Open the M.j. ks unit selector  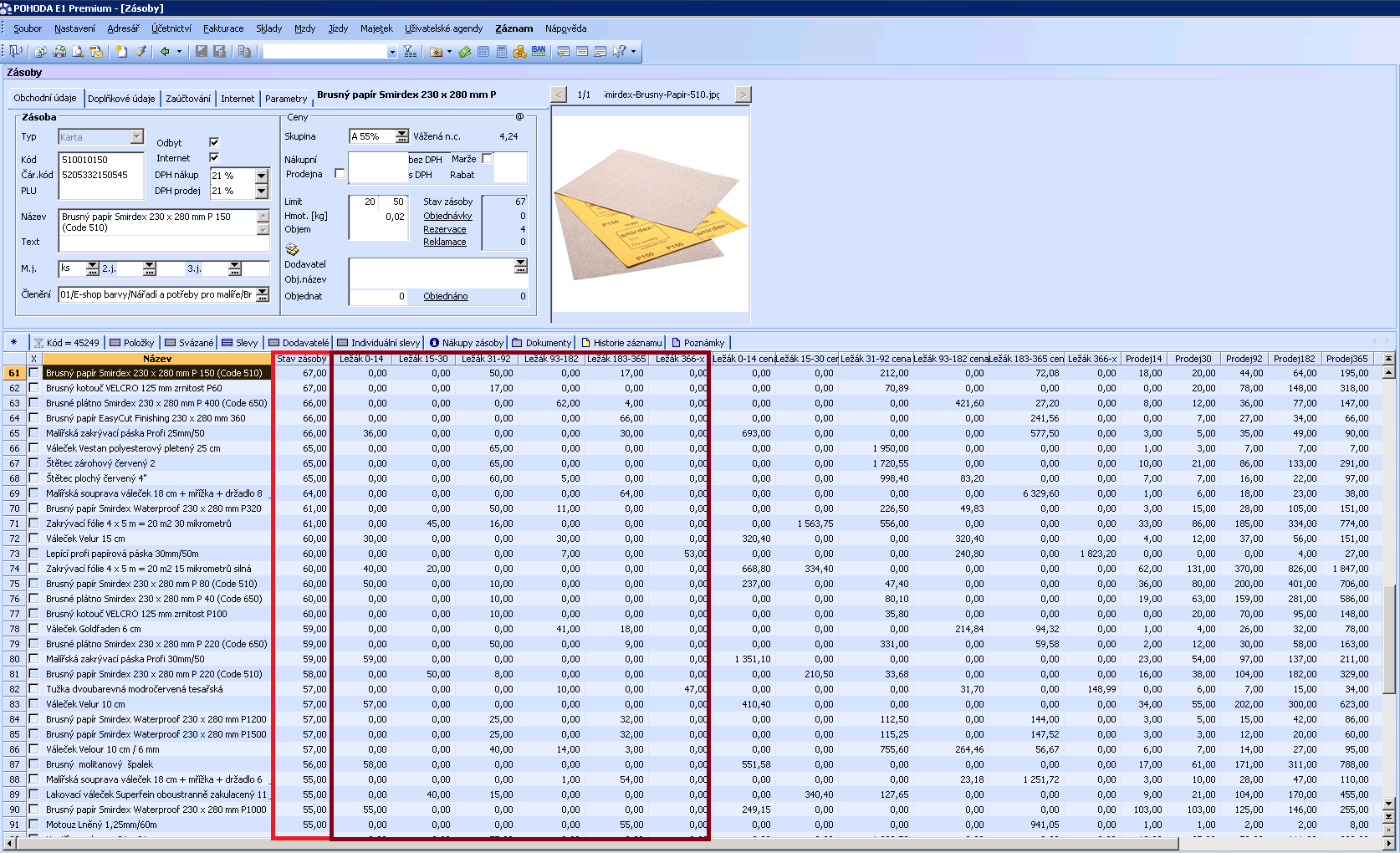[93, 268]
